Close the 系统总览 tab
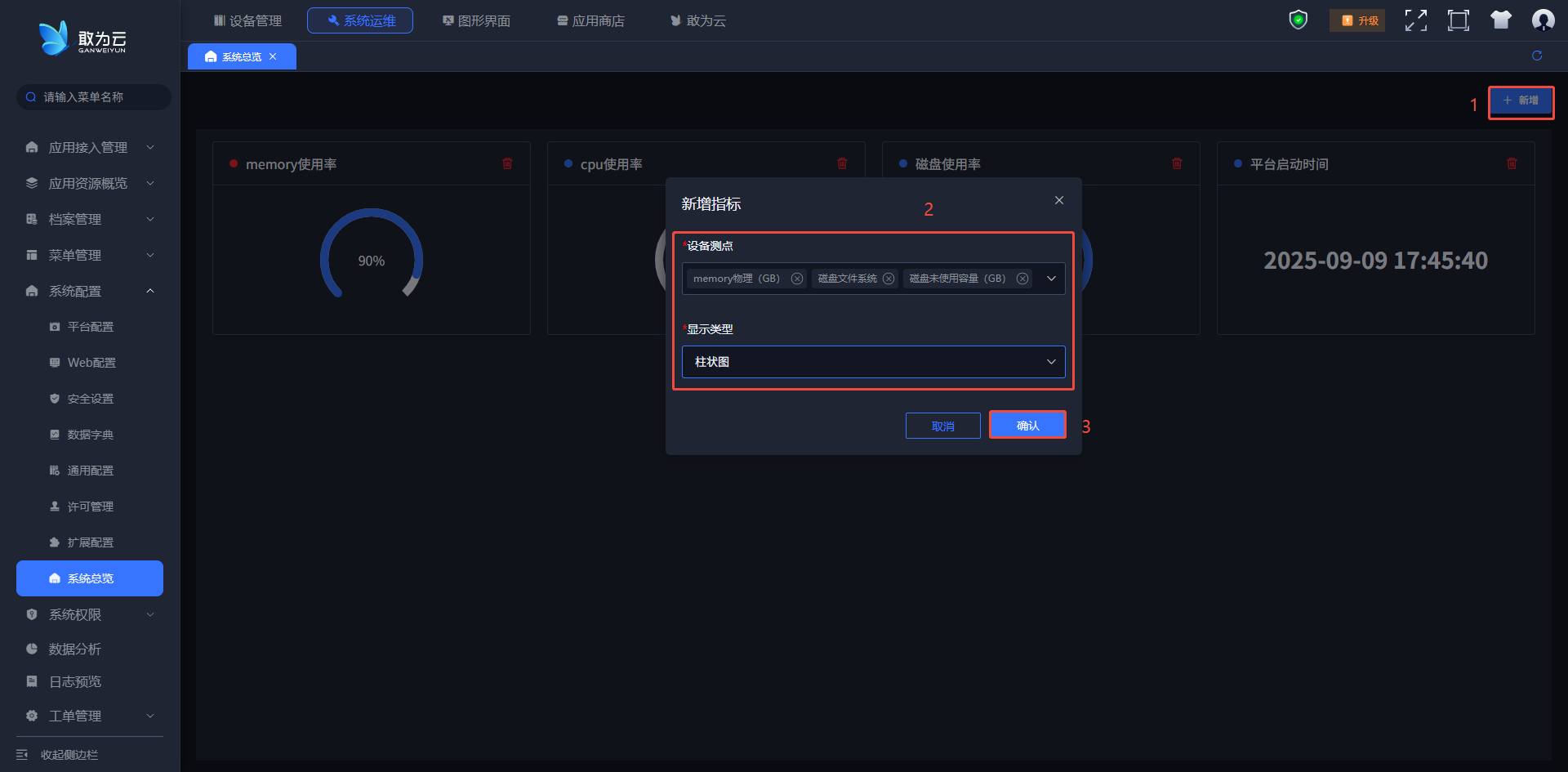 click(273, 56)
